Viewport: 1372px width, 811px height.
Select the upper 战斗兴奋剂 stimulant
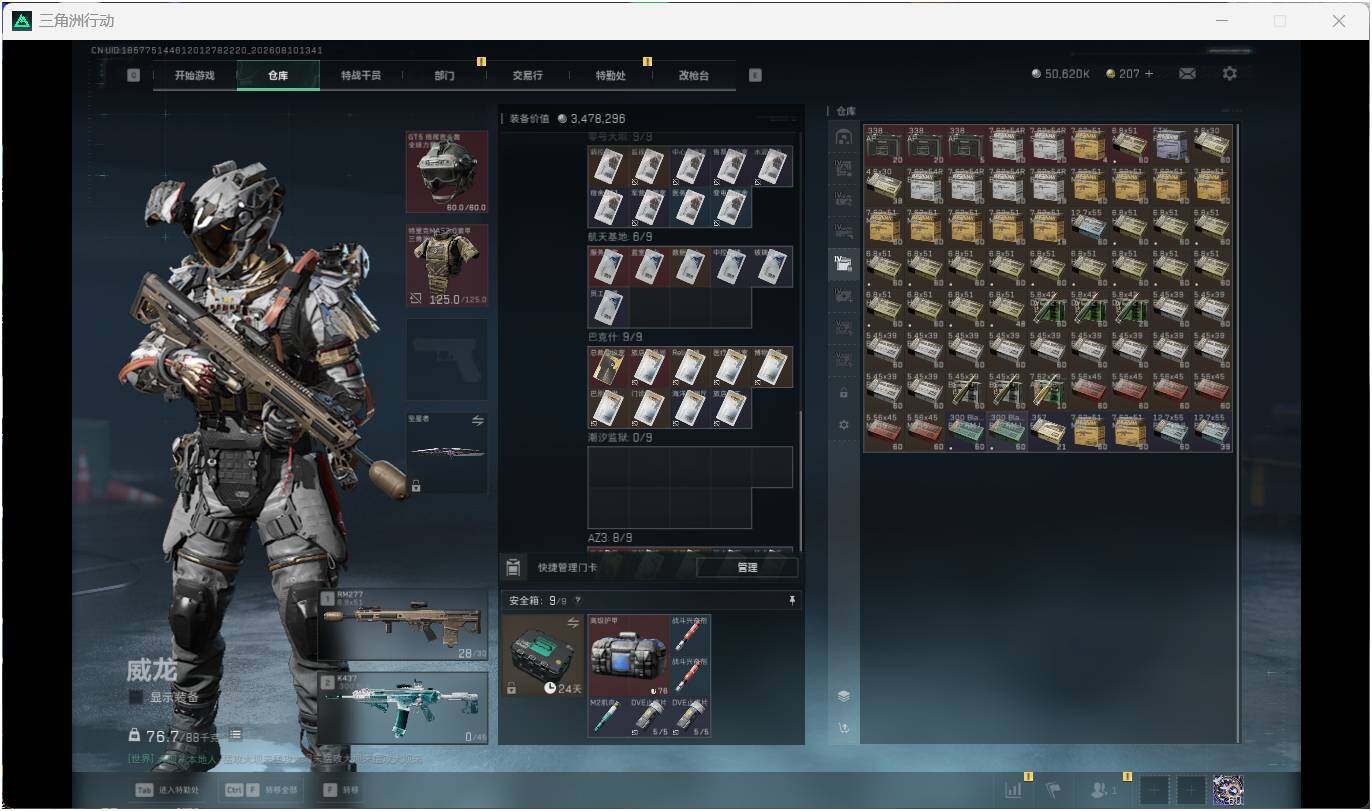tap(691, 635)
